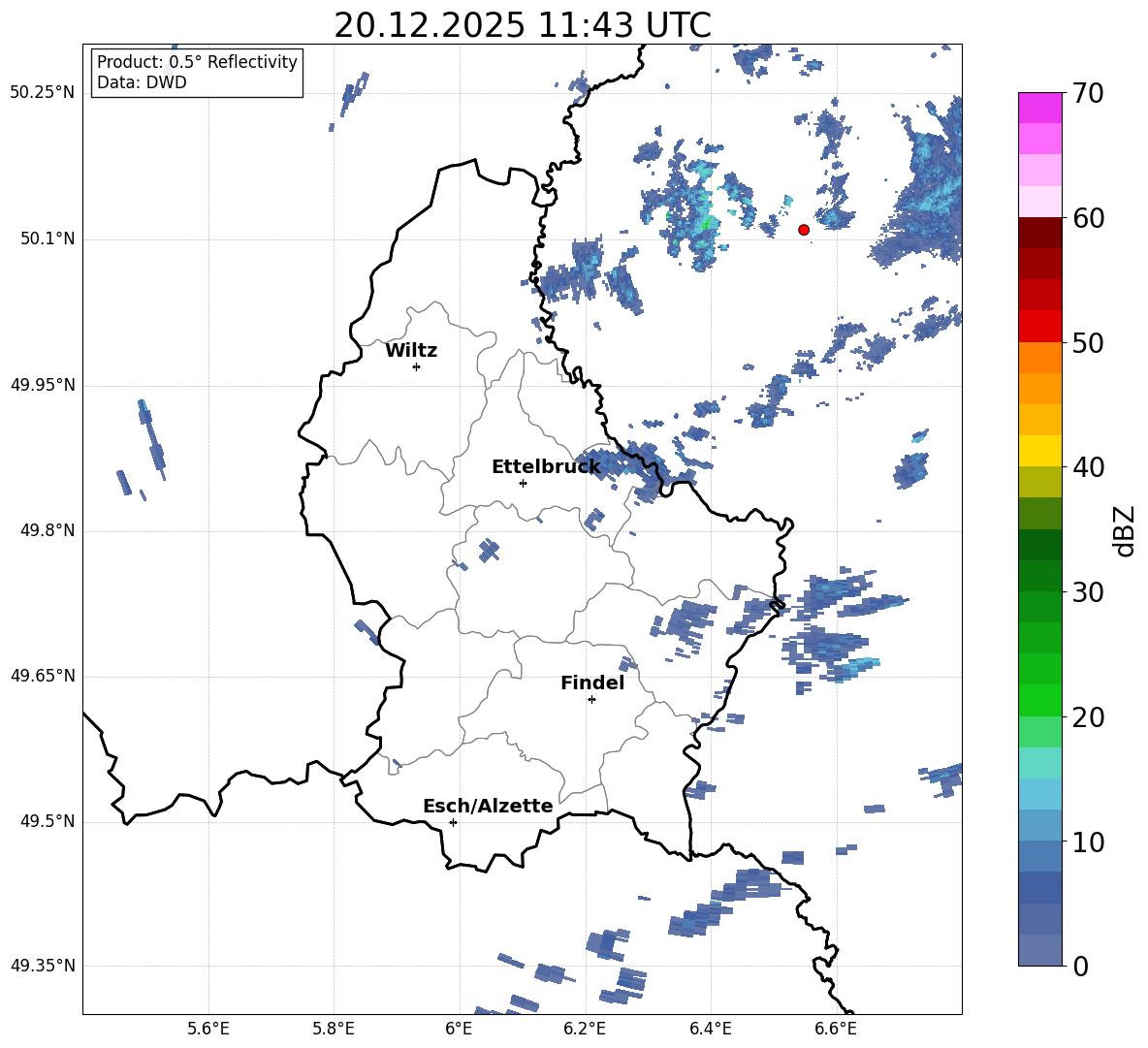Click the 40 tick on the colorbar

click(1088, 467)
